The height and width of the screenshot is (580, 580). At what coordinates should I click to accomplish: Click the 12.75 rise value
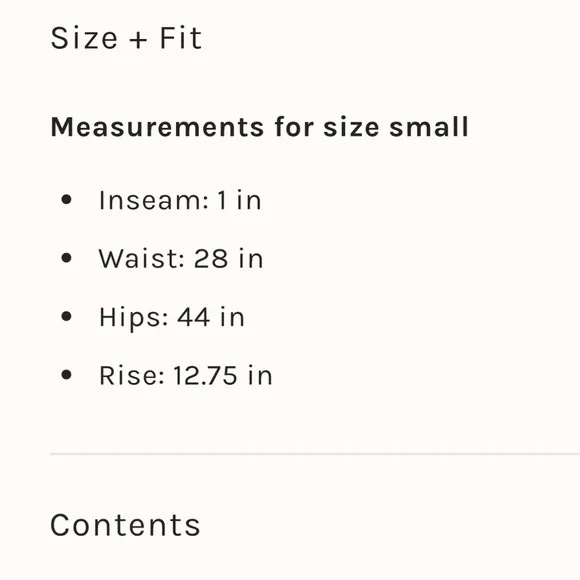click(205, 375)
